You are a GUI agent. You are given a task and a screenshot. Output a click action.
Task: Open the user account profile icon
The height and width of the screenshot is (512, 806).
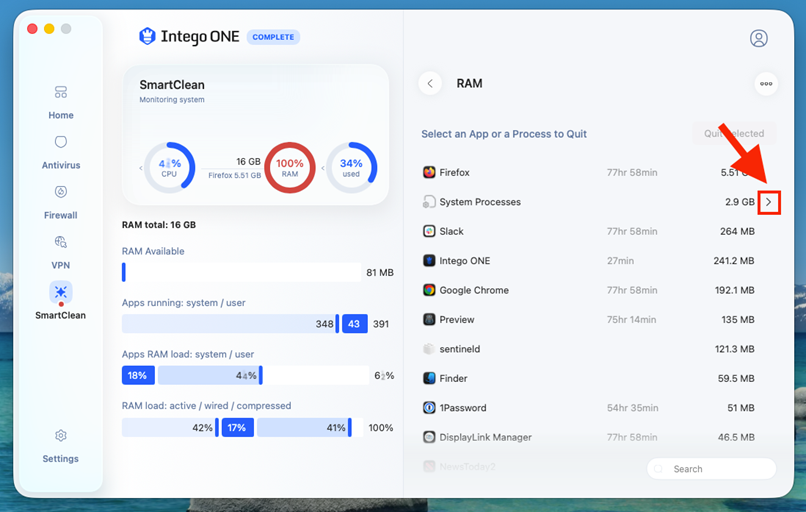pyautogui.click(x=758, y=38)
